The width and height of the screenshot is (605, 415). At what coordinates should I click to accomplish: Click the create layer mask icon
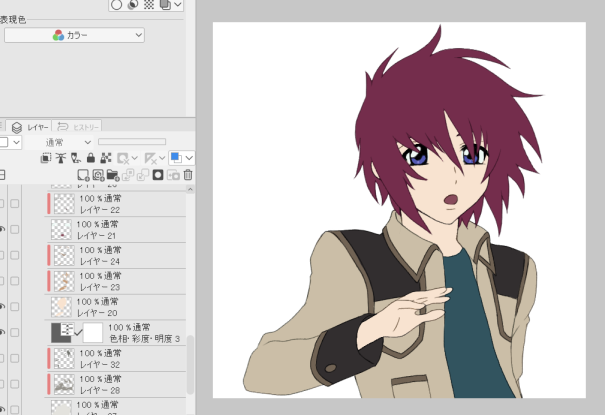coord(158,175)
